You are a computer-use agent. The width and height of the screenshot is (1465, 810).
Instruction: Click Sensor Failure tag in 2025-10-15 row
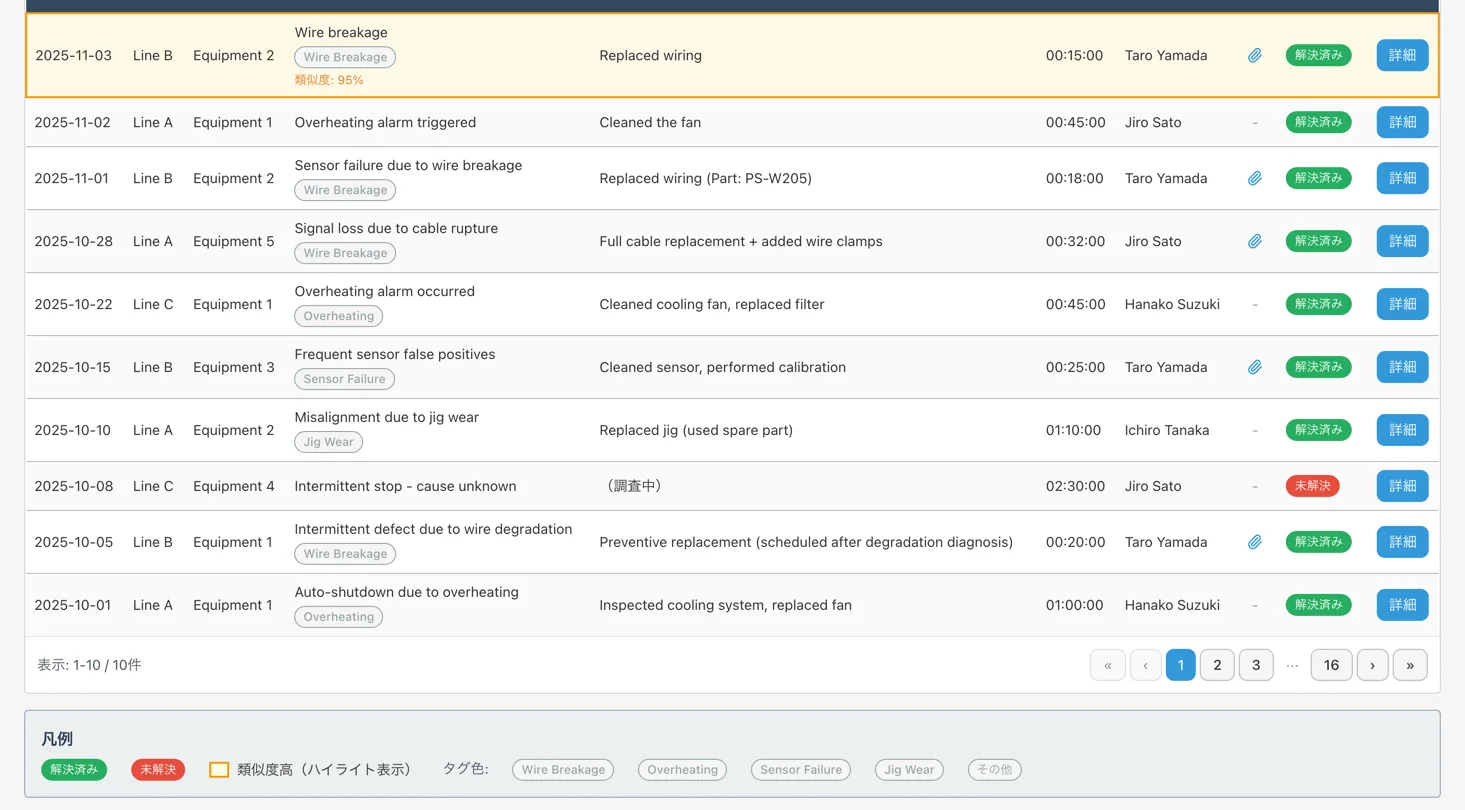coord(345,379)
